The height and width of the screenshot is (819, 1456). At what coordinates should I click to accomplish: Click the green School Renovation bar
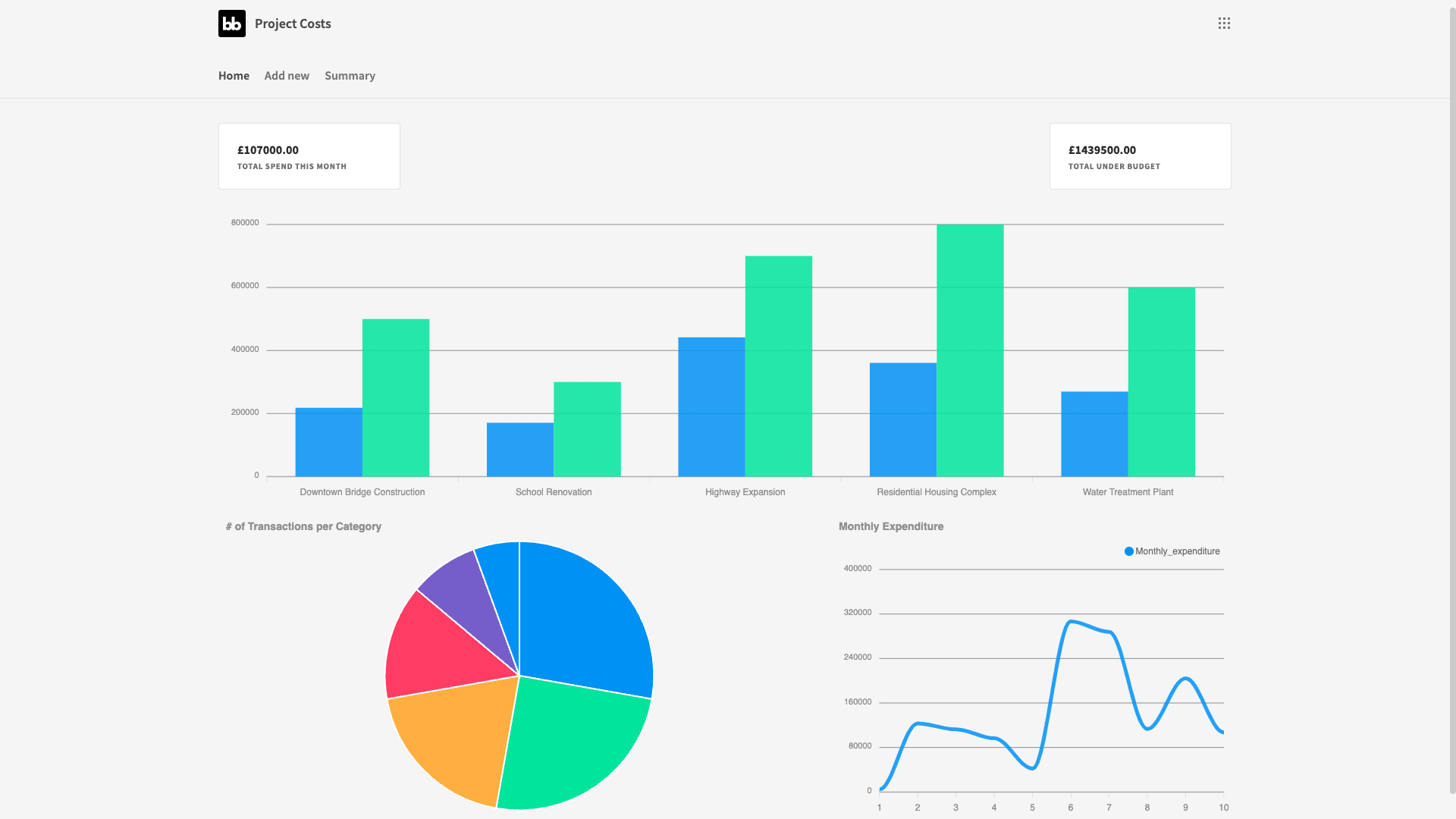587,429
